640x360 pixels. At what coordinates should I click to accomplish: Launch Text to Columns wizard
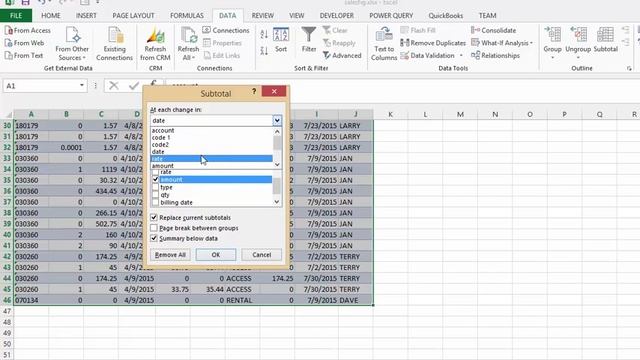pos(384,44)
